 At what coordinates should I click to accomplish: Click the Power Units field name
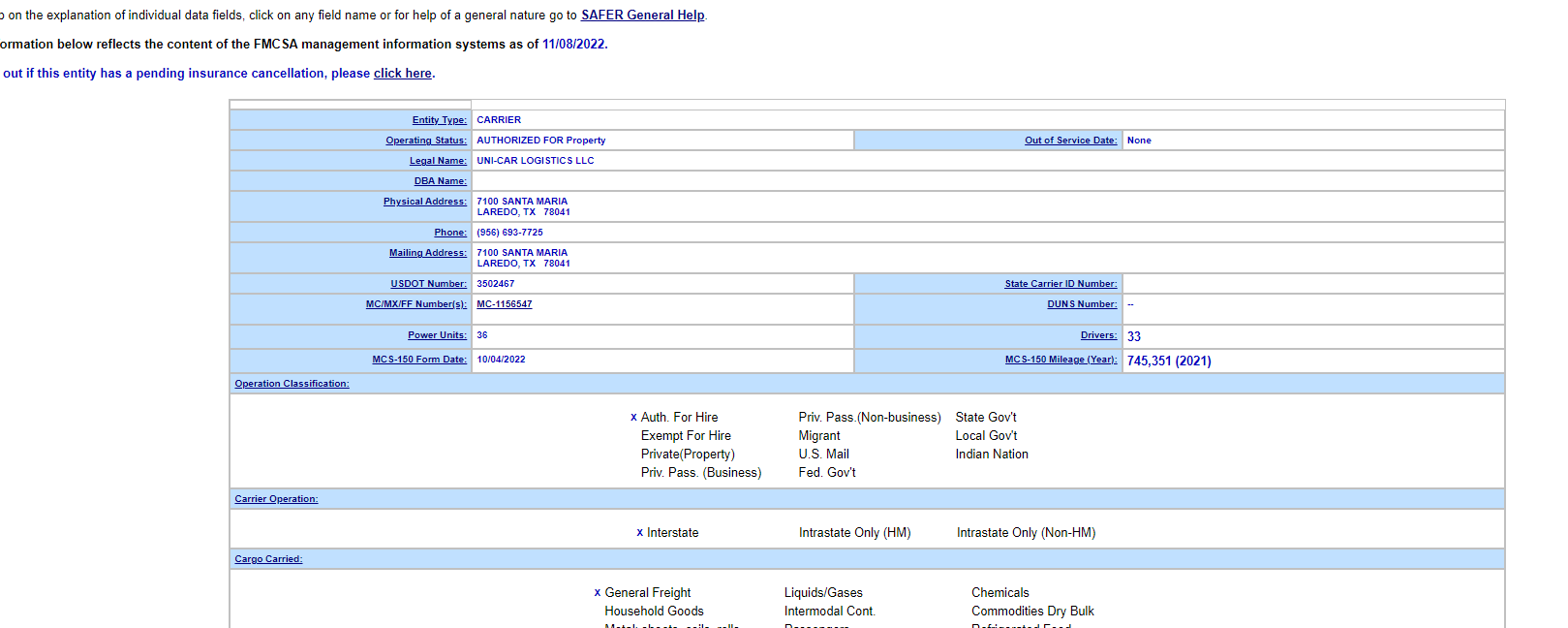click(x=437, y=335)
